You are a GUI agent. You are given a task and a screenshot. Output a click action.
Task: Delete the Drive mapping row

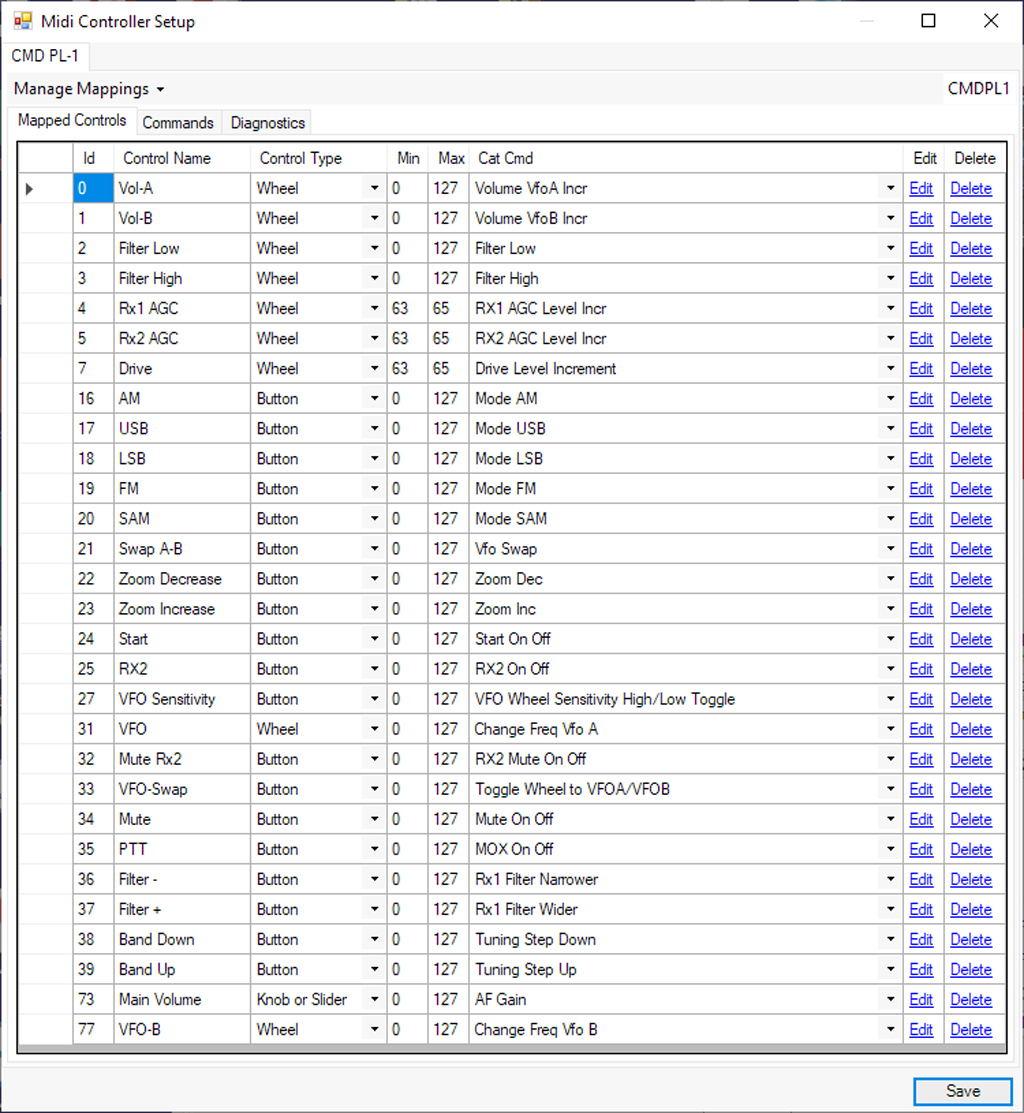[971, 369]
